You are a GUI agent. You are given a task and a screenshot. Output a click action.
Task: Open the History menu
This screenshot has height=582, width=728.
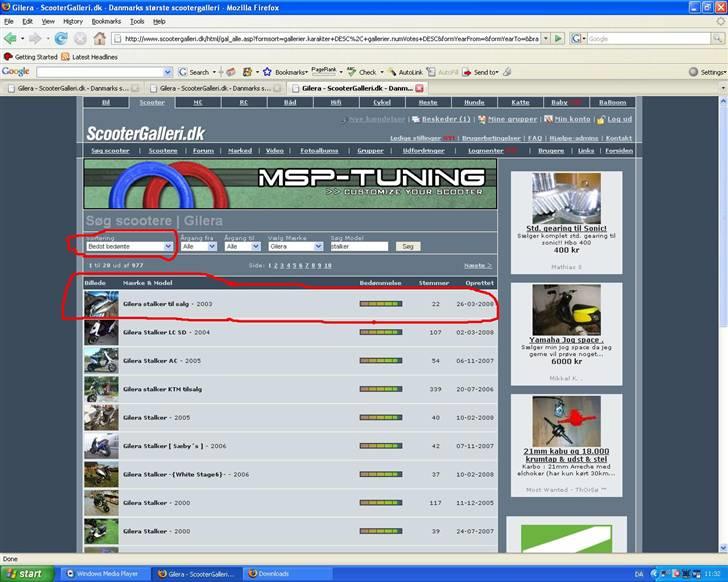(x=73, y=21)
